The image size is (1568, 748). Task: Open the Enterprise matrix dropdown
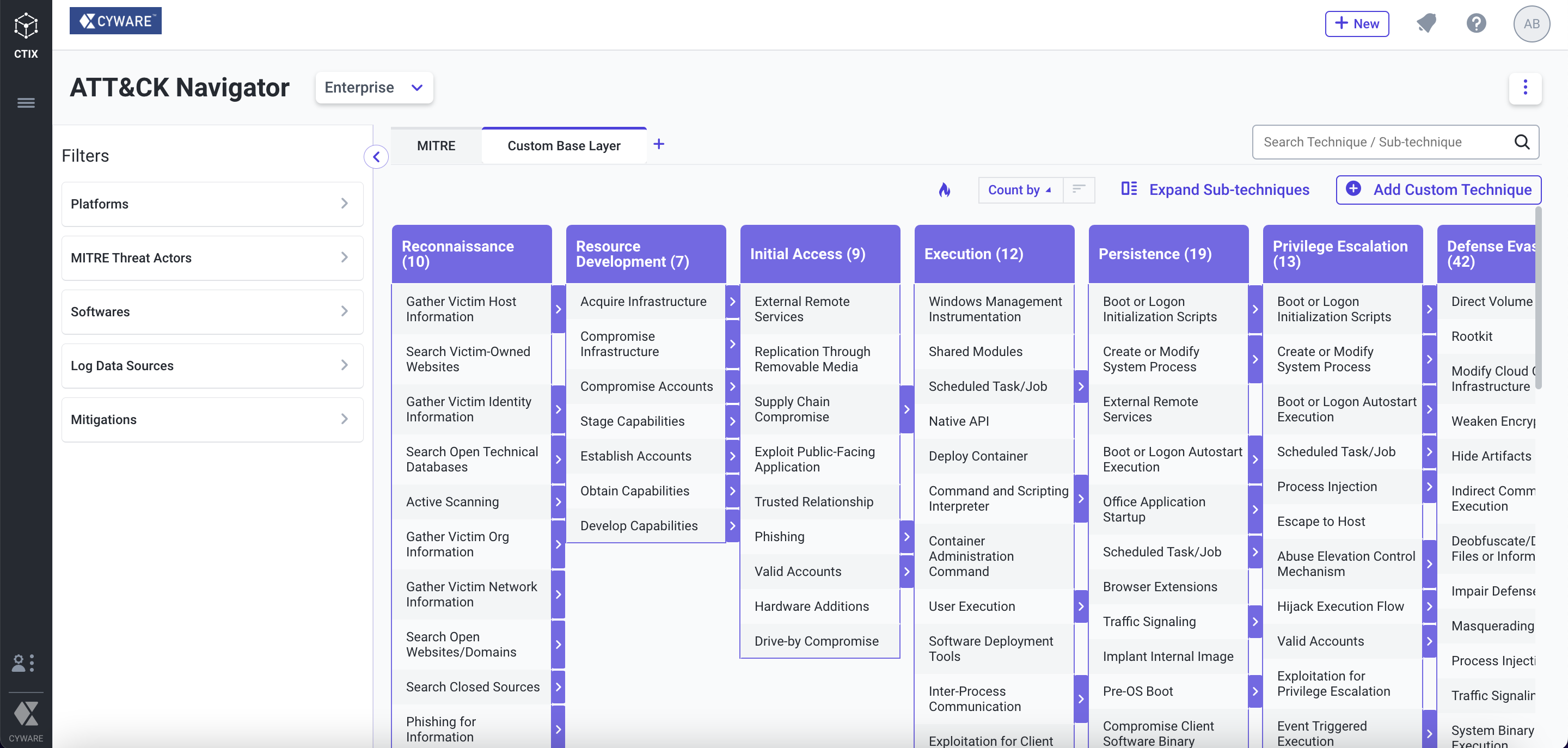tap(373, 88)
